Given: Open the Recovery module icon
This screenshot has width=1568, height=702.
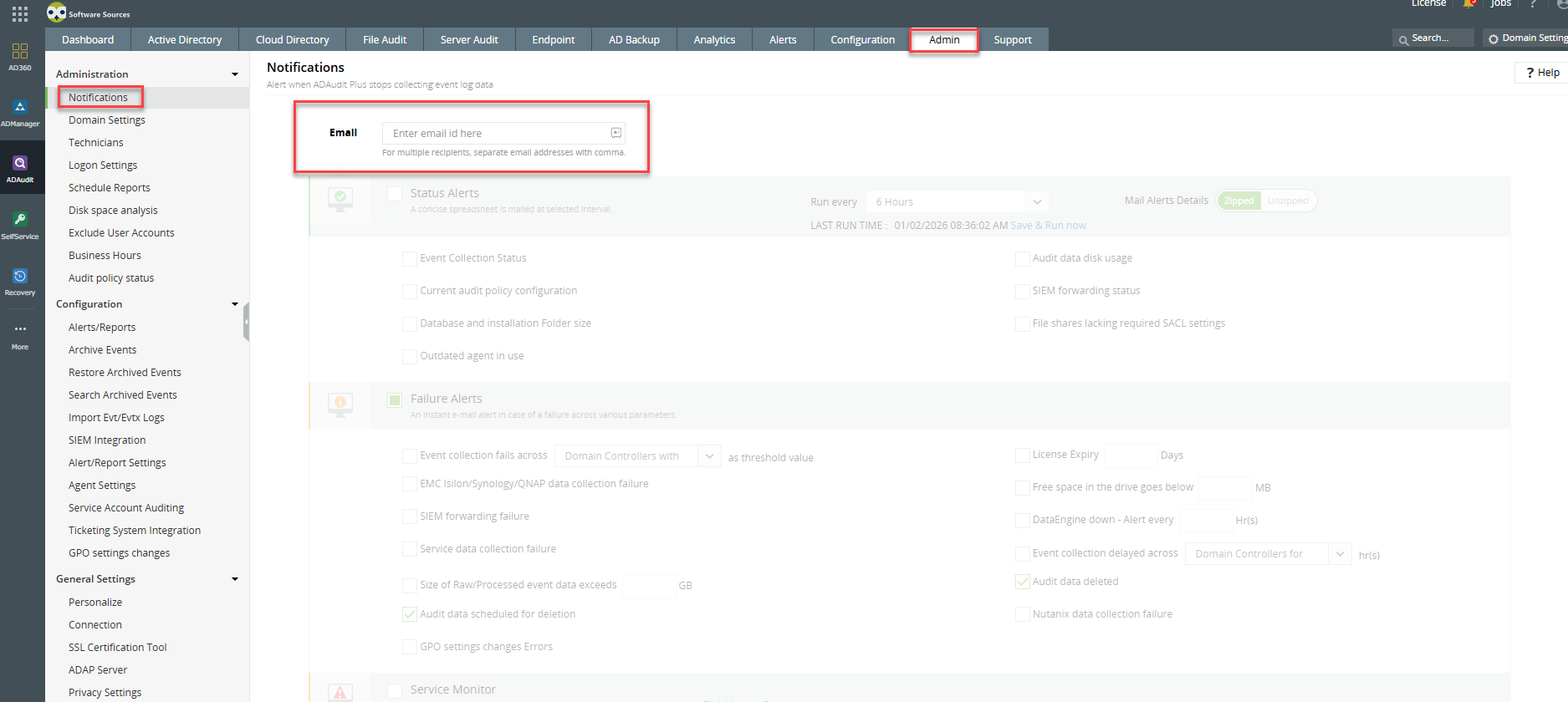Looking at the screenshot, I should [20, 281].
